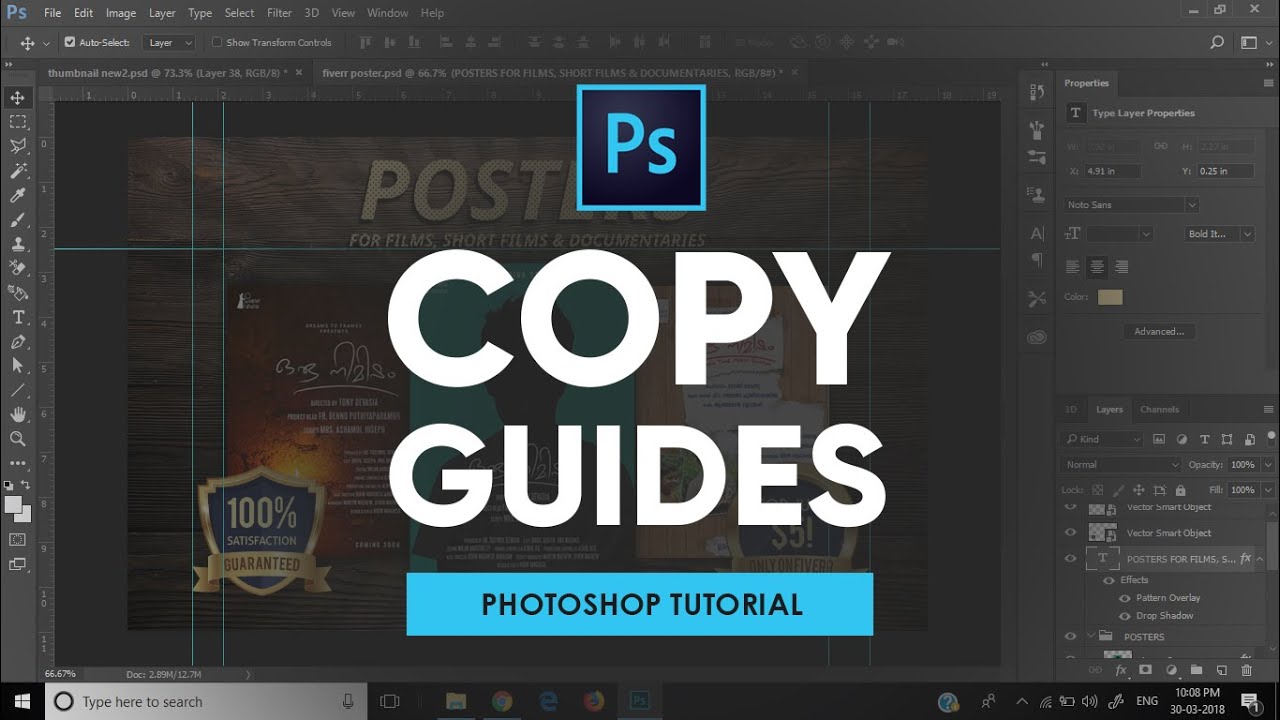Switch to the 3D panel tab
The width and height of the screenshot is (1280, 720).
(x=1070, y=409)
